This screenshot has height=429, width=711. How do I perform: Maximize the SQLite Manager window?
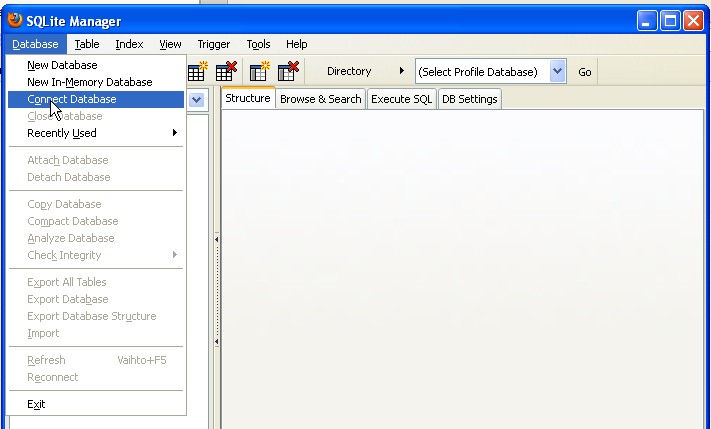tap(670, 21)
